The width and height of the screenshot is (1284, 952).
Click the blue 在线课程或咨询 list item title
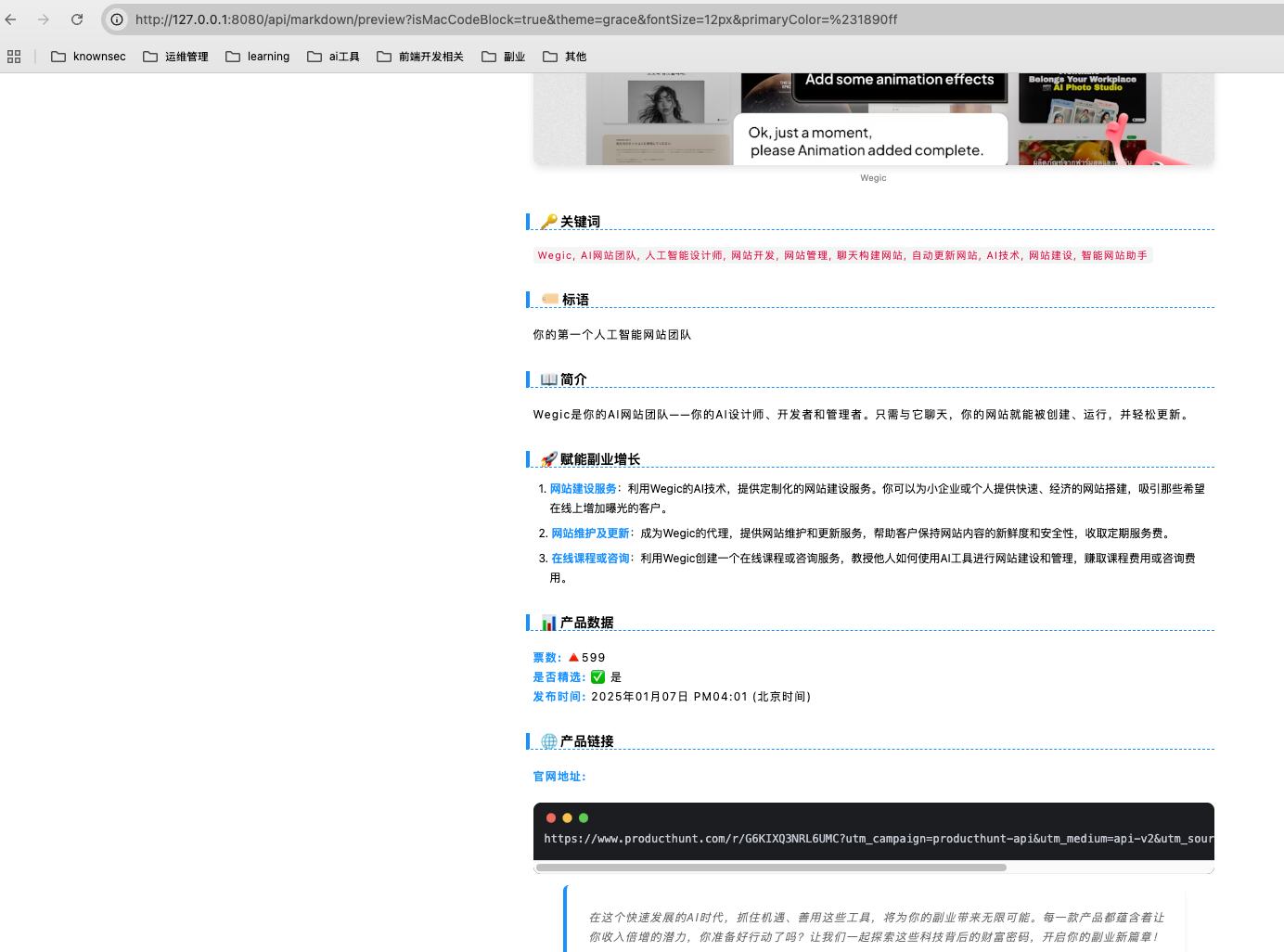(x=590, y=559)
